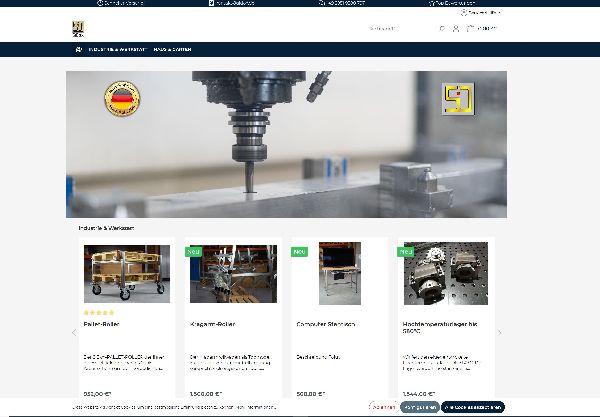Show next products with right arrow

500,333
